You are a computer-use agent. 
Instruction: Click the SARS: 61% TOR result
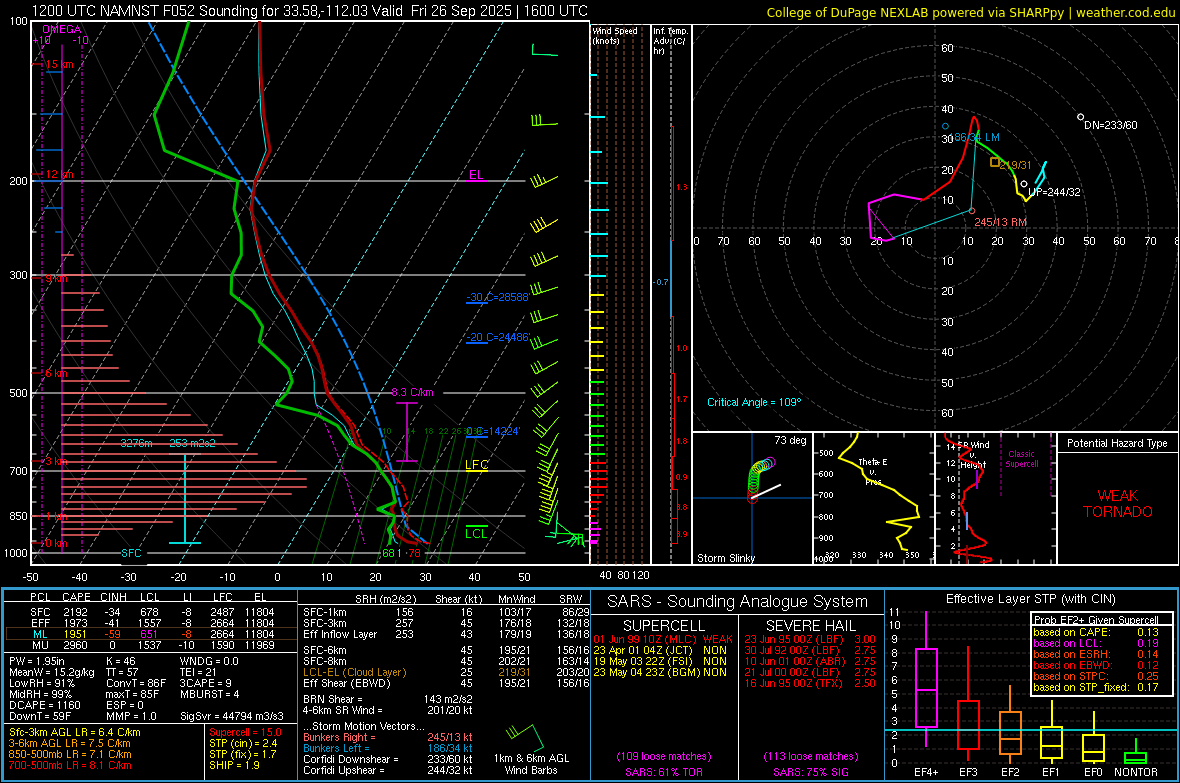click(x=663, y=772)
